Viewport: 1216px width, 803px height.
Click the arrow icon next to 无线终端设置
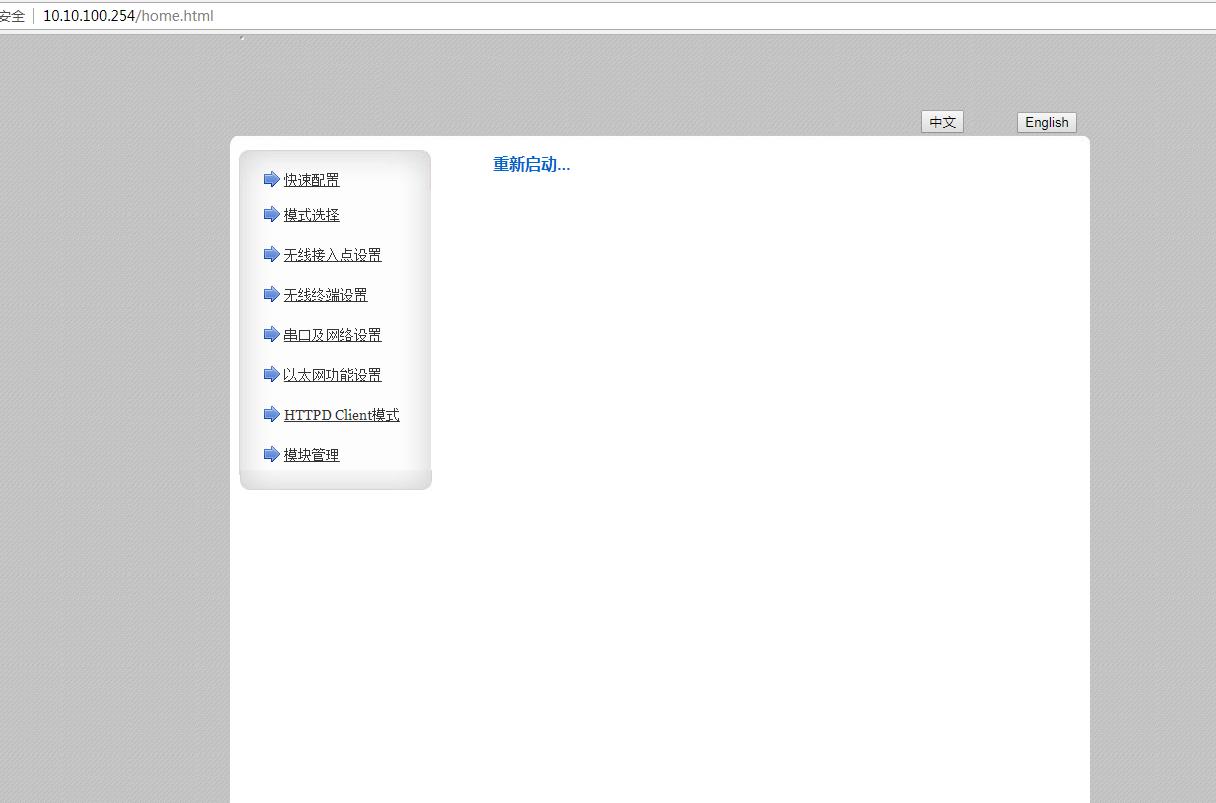(x=271, y=294)
